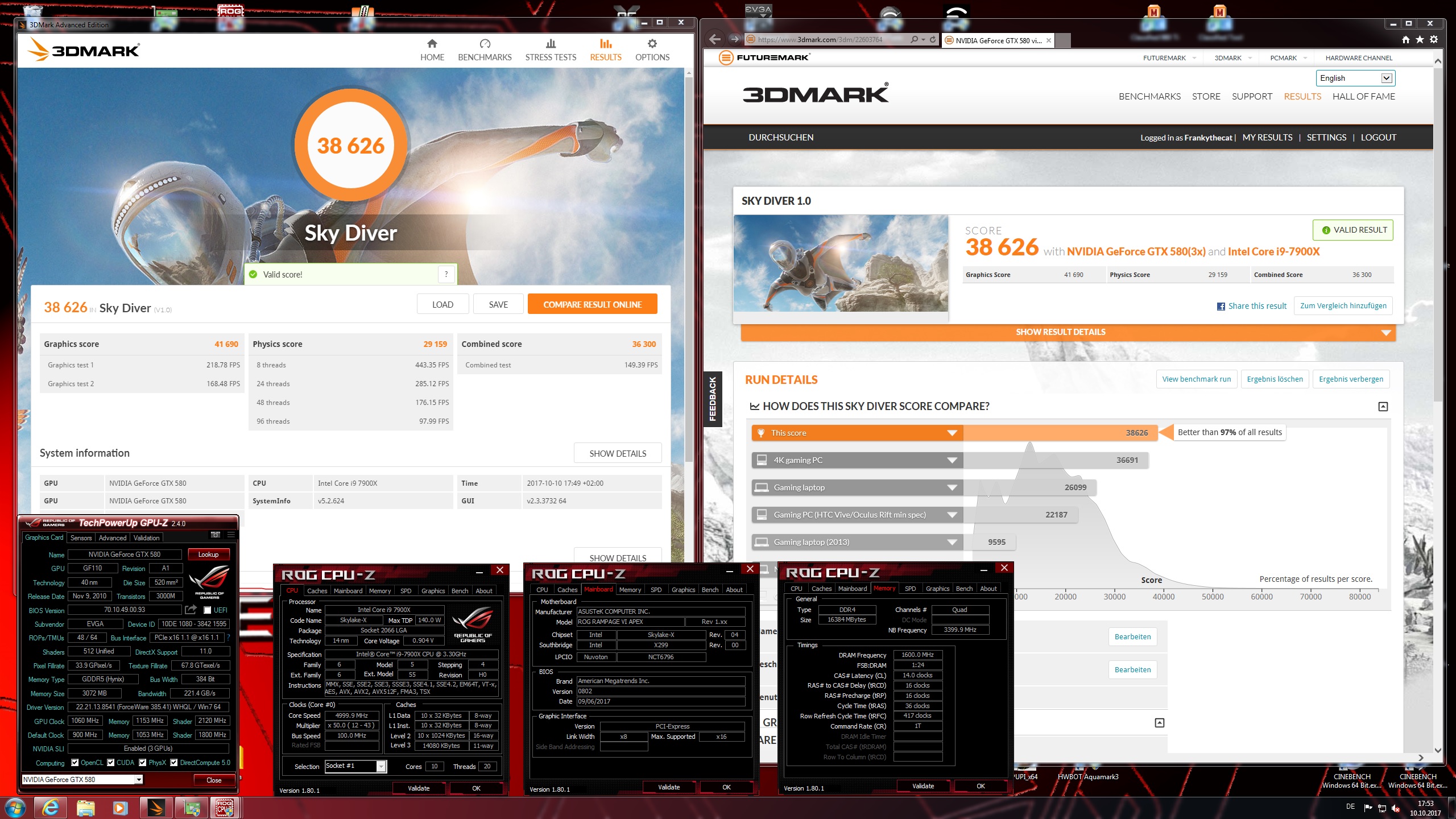Expand Gaming laptop comparison dropdown
Screen dimensions: 1456x819
coord(952,487)
